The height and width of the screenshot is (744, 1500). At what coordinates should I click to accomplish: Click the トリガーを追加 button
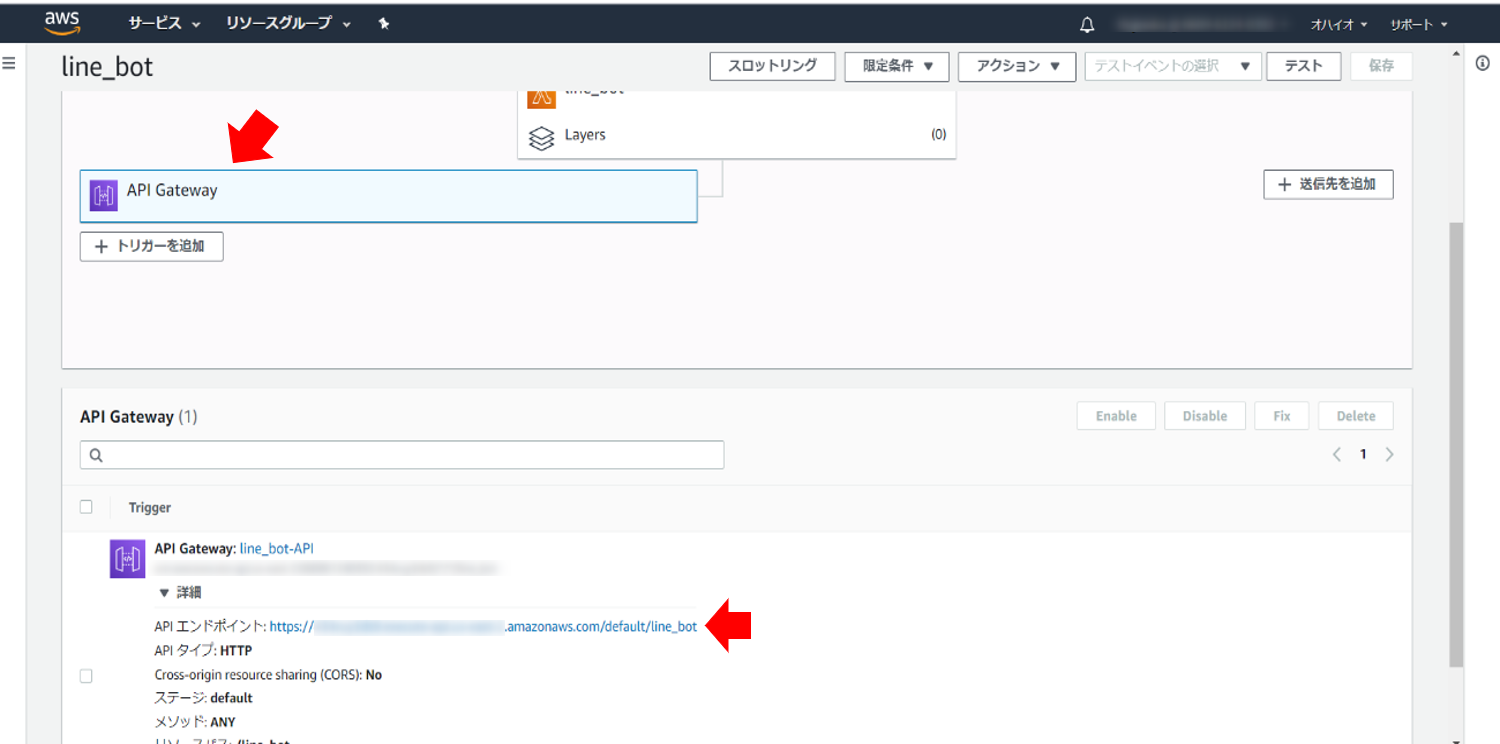coord(152,246)
